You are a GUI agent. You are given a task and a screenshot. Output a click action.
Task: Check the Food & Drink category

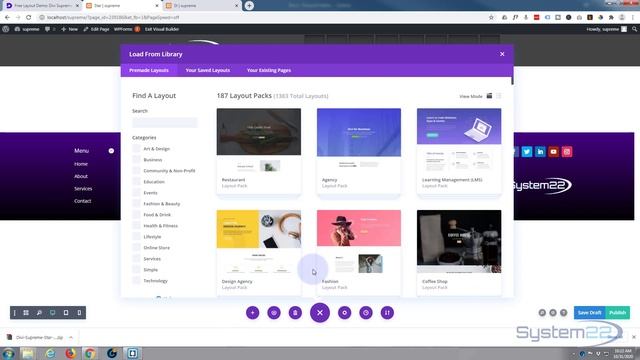click(x=136, y=215)
